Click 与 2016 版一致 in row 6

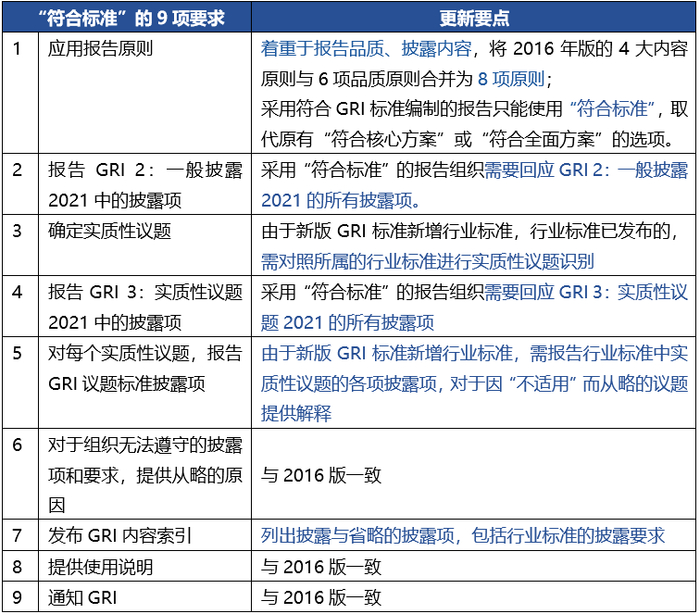pyautogui.click(x=321, y=475)
